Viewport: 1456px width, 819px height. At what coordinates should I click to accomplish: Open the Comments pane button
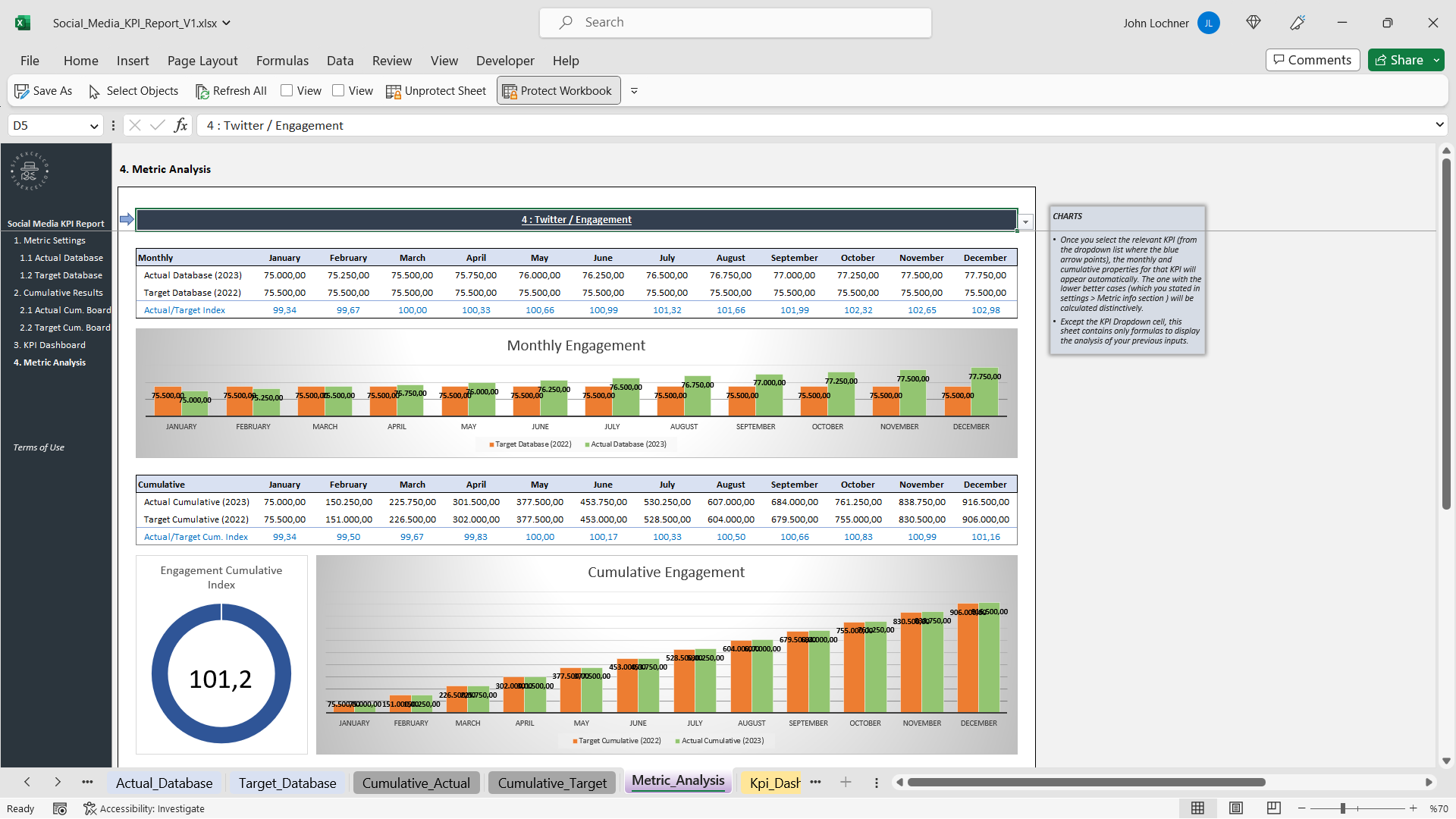(1312, 60)
